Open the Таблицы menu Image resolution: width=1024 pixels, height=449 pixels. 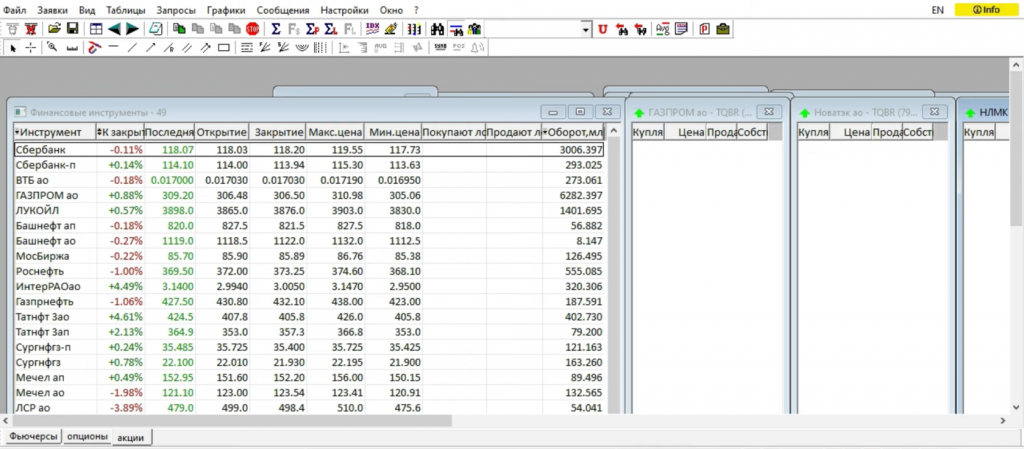(126, 10)
